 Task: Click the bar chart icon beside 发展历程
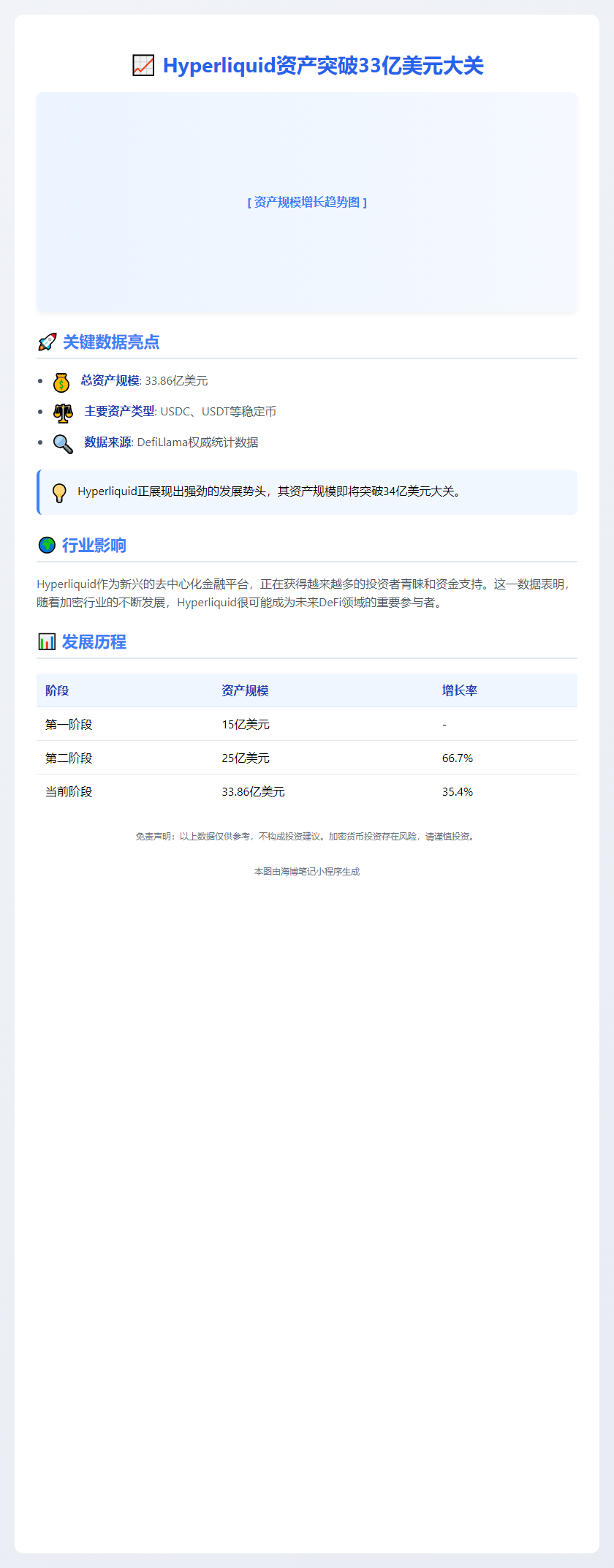[x=47, y=641]
